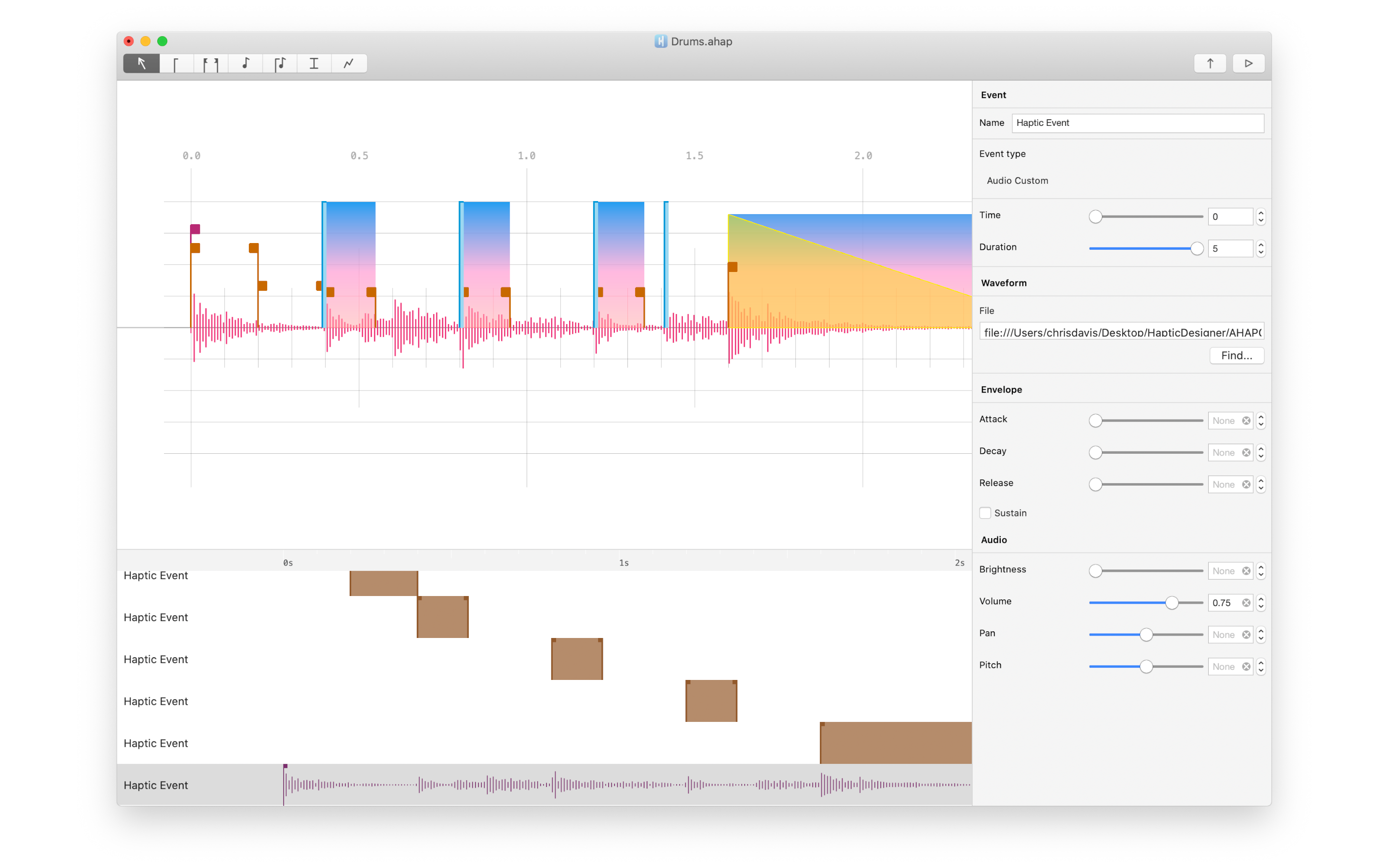The height and width of the screenshot is (868, 1389).
Task: Select the music note audio tool
Action: tap(245, 63)
